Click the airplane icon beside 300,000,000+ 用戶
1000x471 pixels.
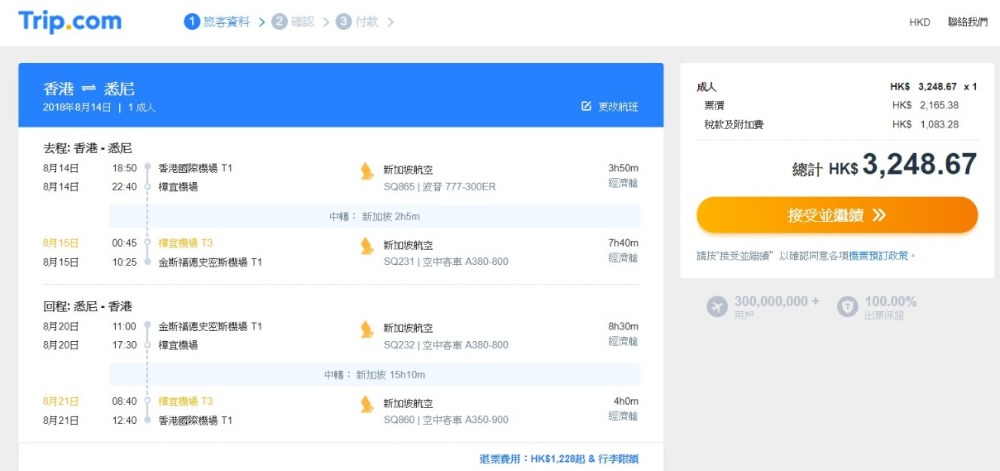(717, 307)
